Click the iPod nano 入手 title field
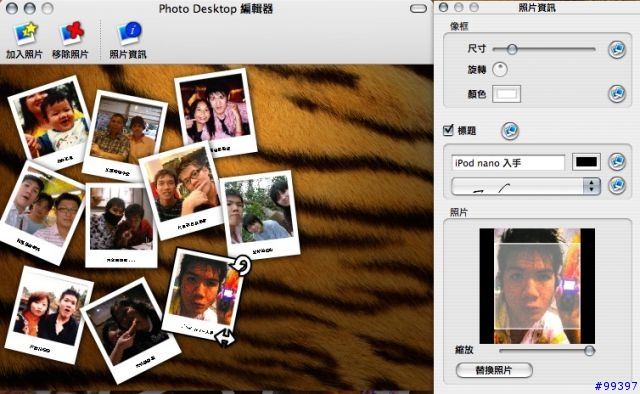This screenshot has width=640, height=394. coord(508,162)
